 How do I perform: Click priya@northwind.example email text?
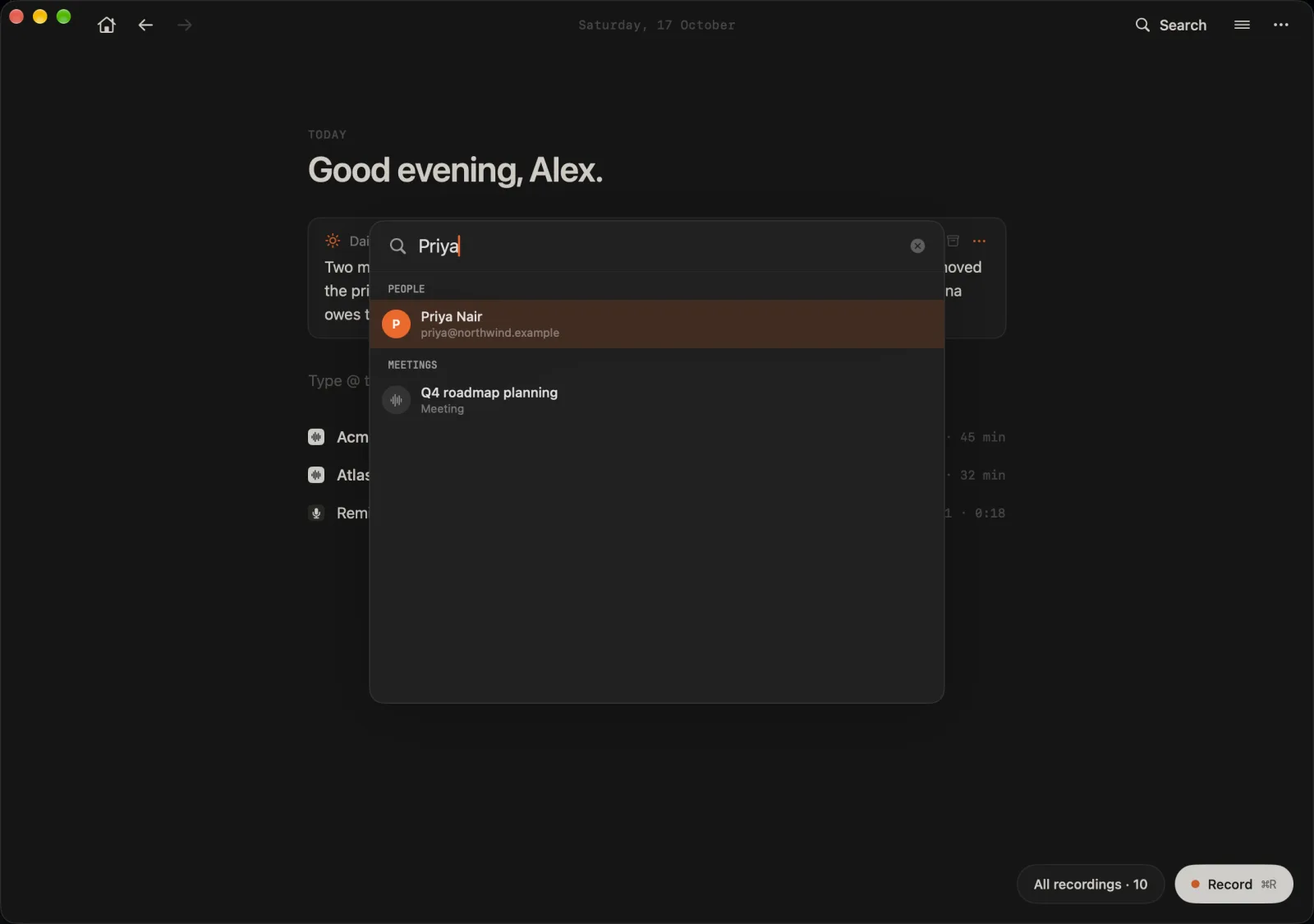click(489, 333)
